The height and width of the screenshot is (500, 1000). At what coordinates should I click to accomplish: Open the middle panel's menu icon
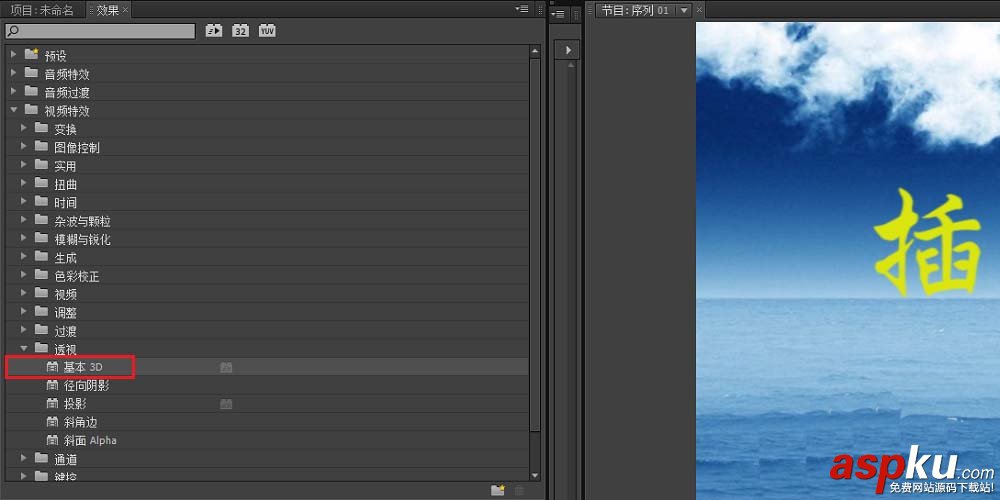(x=558, y=13)
